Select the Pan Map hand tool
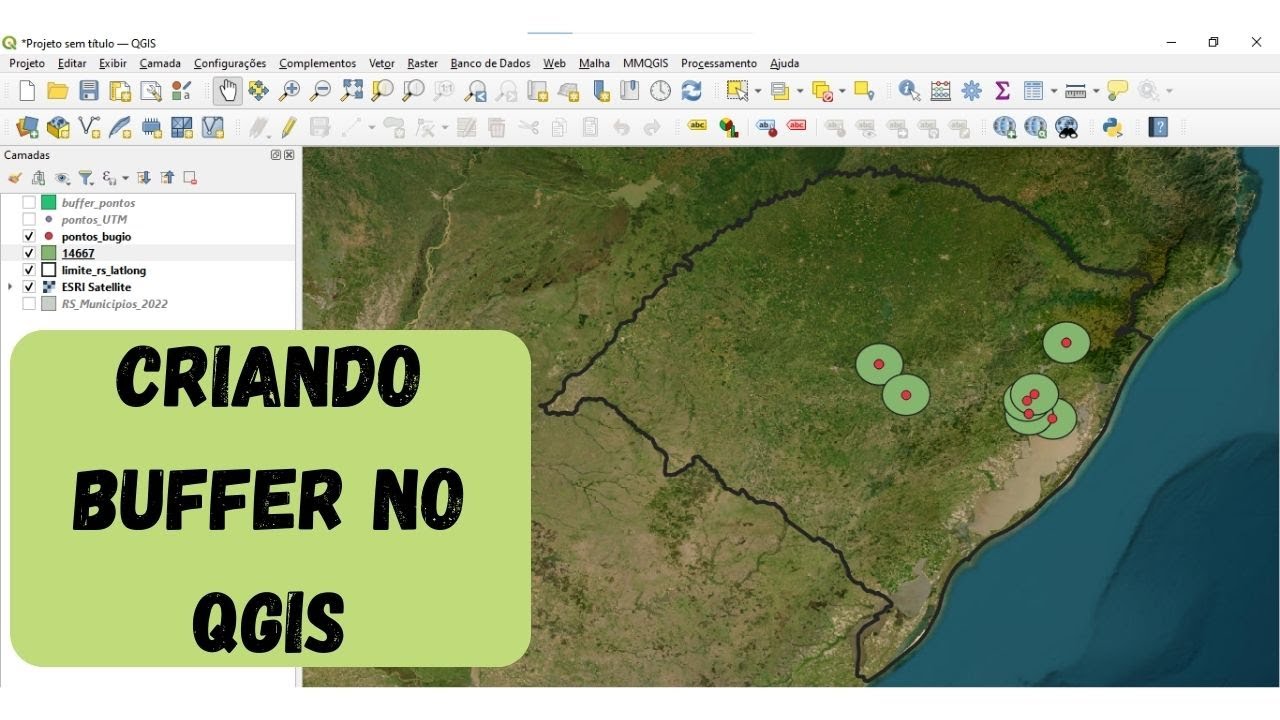This screenshot has width=1280, height=720. [228, 91]
